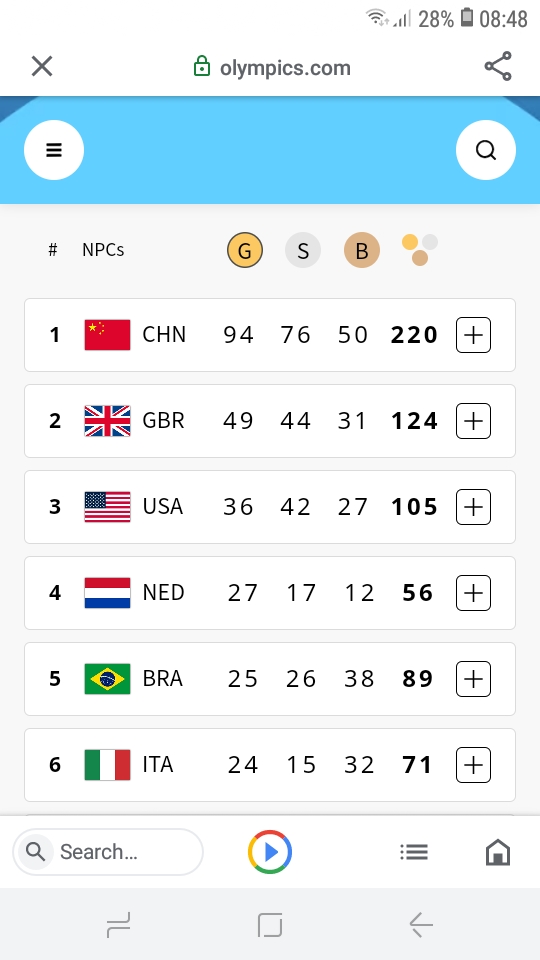Tap the colorful play button icon
Viewport: 540px width, 960px height.
(x=270, y=852)
